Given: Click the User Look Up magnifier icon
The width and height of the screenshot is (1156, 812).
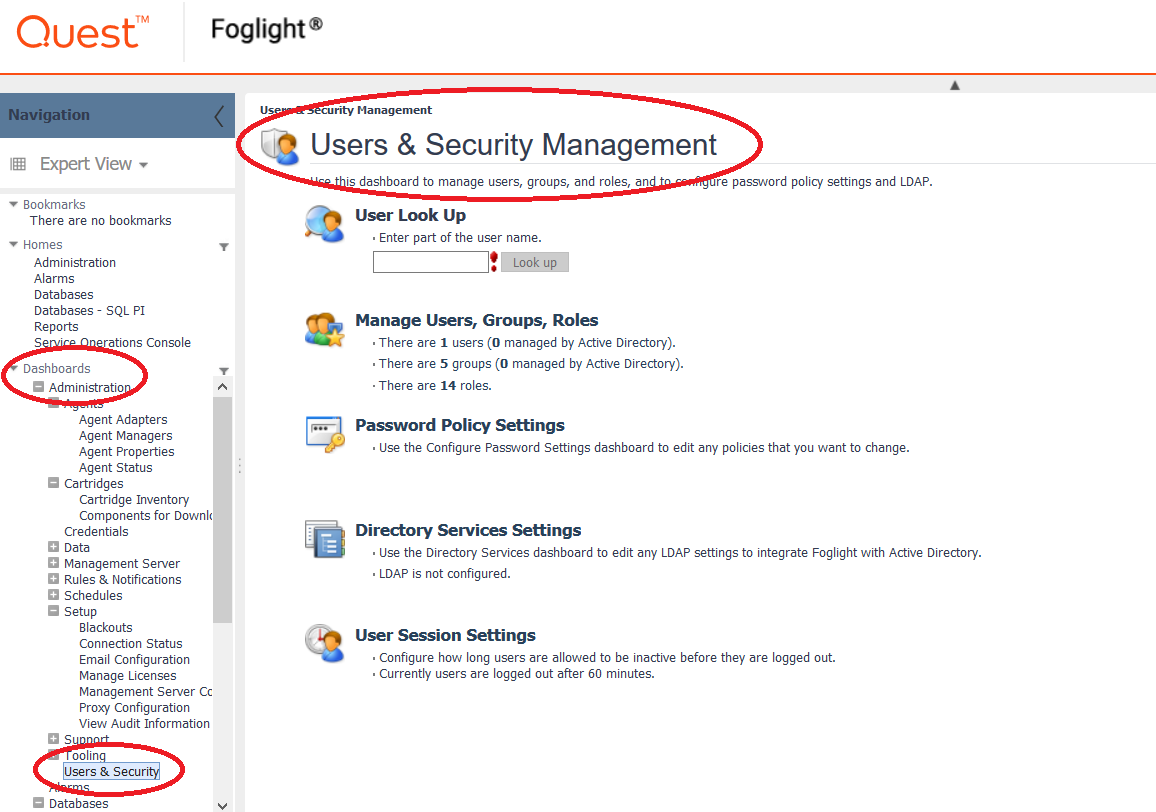Looking at the screenshot, I should tap(324, 223).
